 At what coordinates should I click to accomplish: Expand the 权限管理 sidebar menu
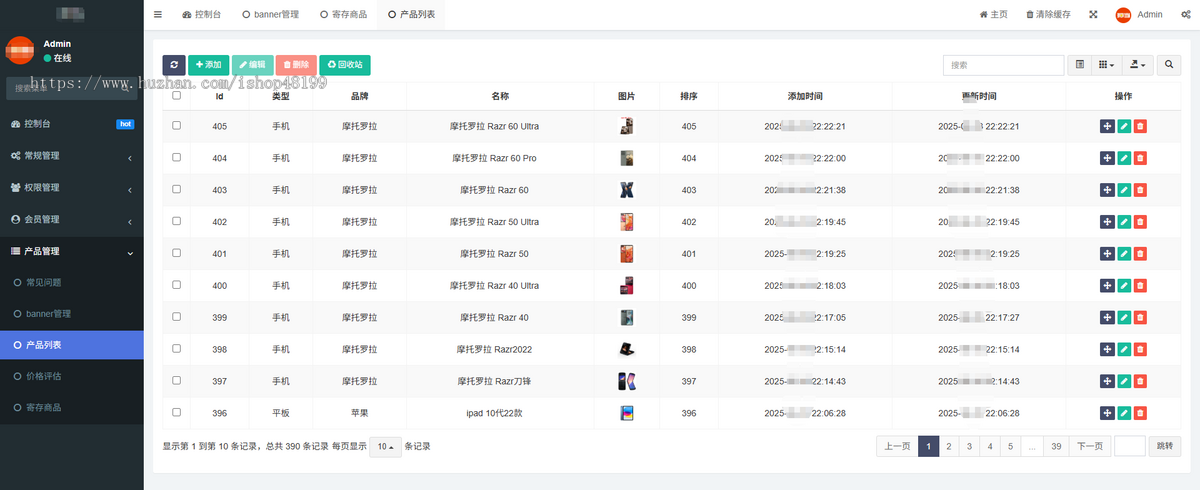pyautogui.click(x=72, y=188)
